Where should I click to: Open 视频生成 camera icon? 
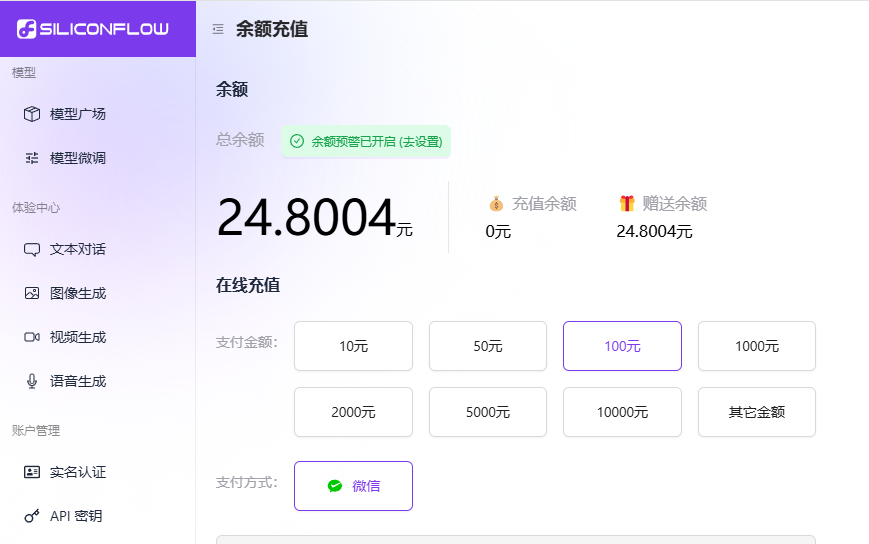pyautogui.click(x=32, y=337)
